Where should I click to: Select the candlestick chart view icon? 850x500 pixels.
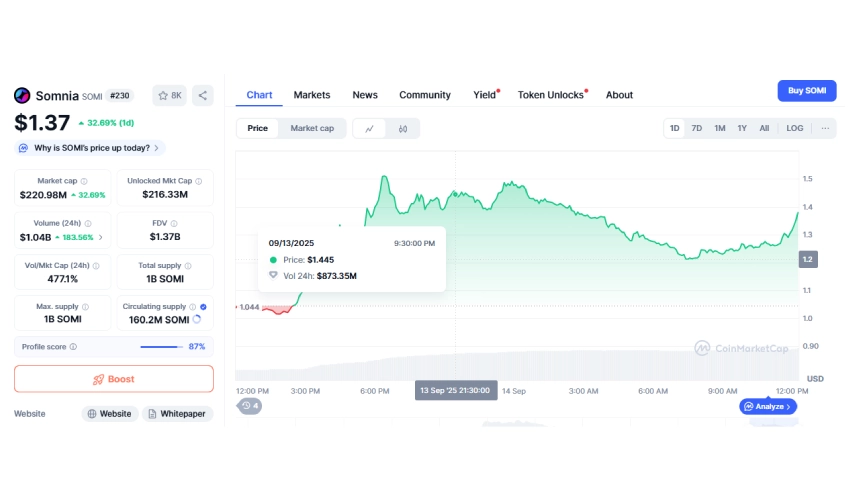click(x=403, y=128)
